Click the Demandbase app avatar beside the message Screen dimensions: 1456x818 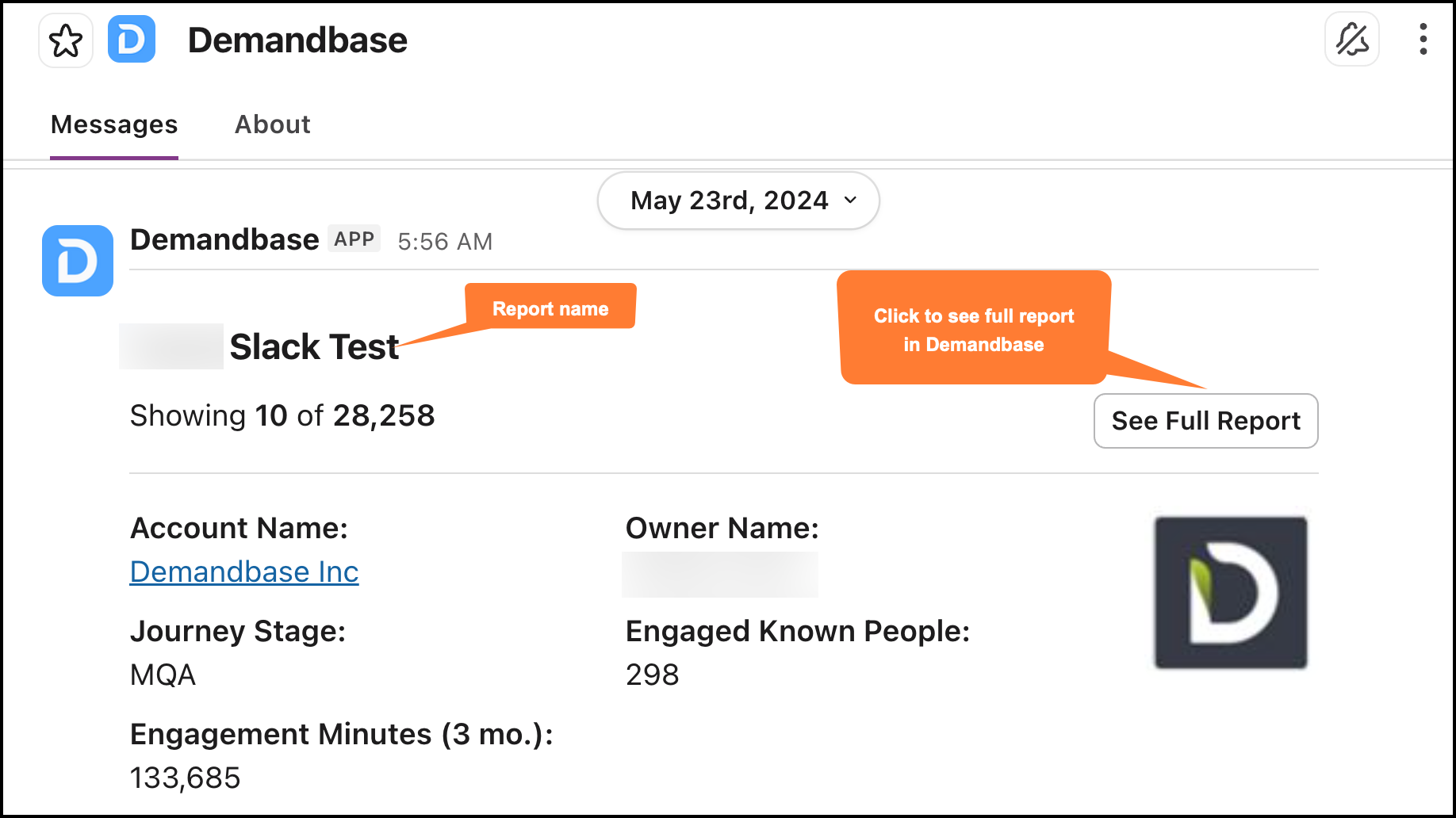click(x=78, y=261)
